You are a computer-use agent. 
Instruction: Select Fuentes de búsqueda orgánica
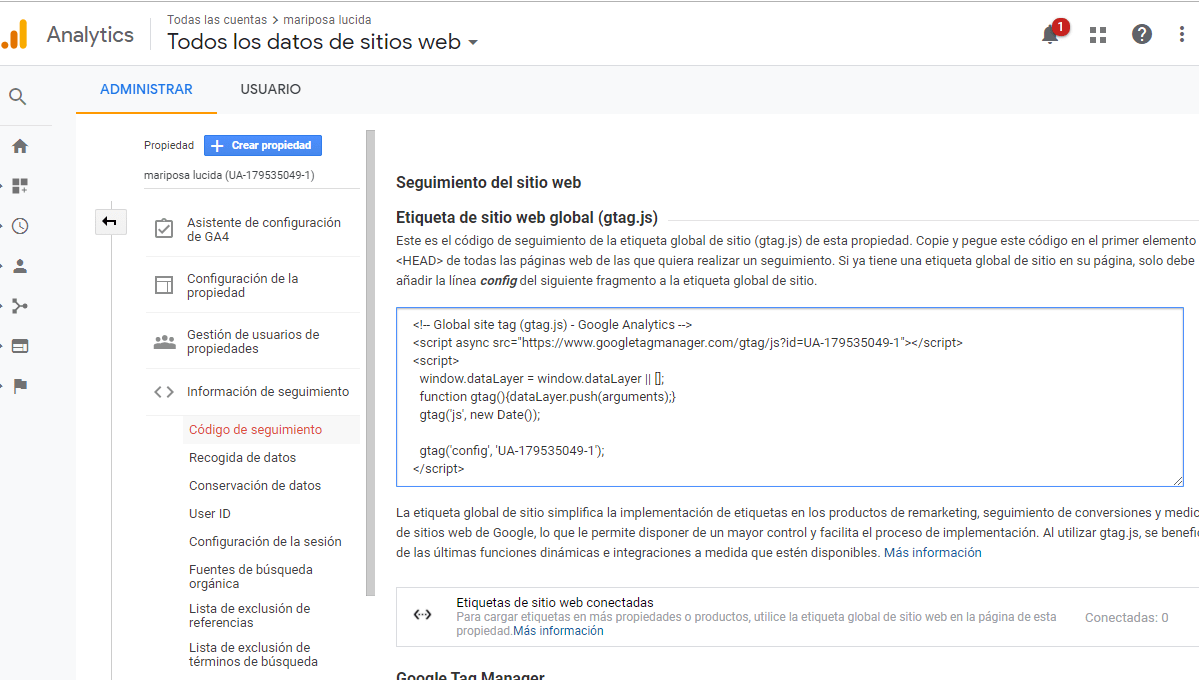(x=251, y=576)
